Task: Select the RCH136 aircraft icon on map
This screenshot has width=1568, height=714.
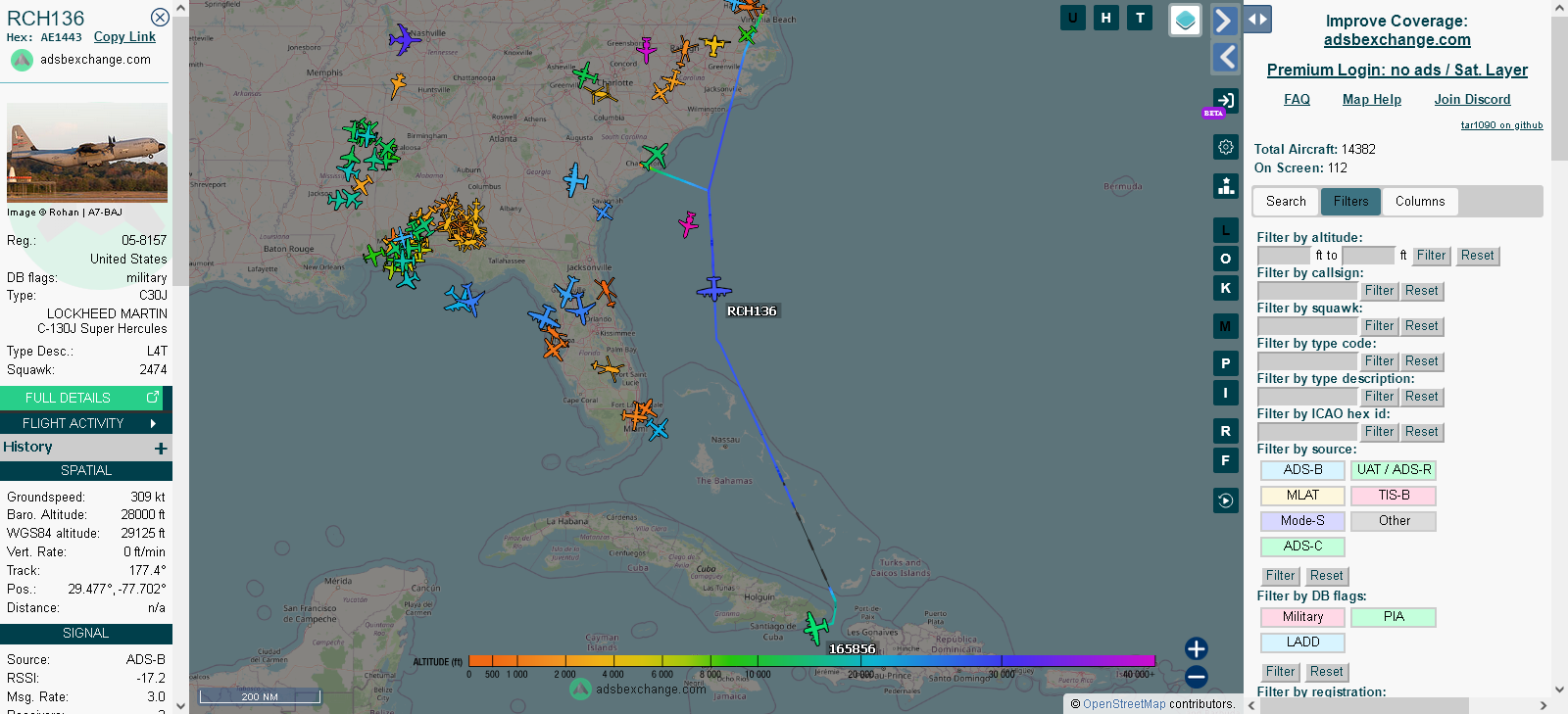Action: point(714,289)
